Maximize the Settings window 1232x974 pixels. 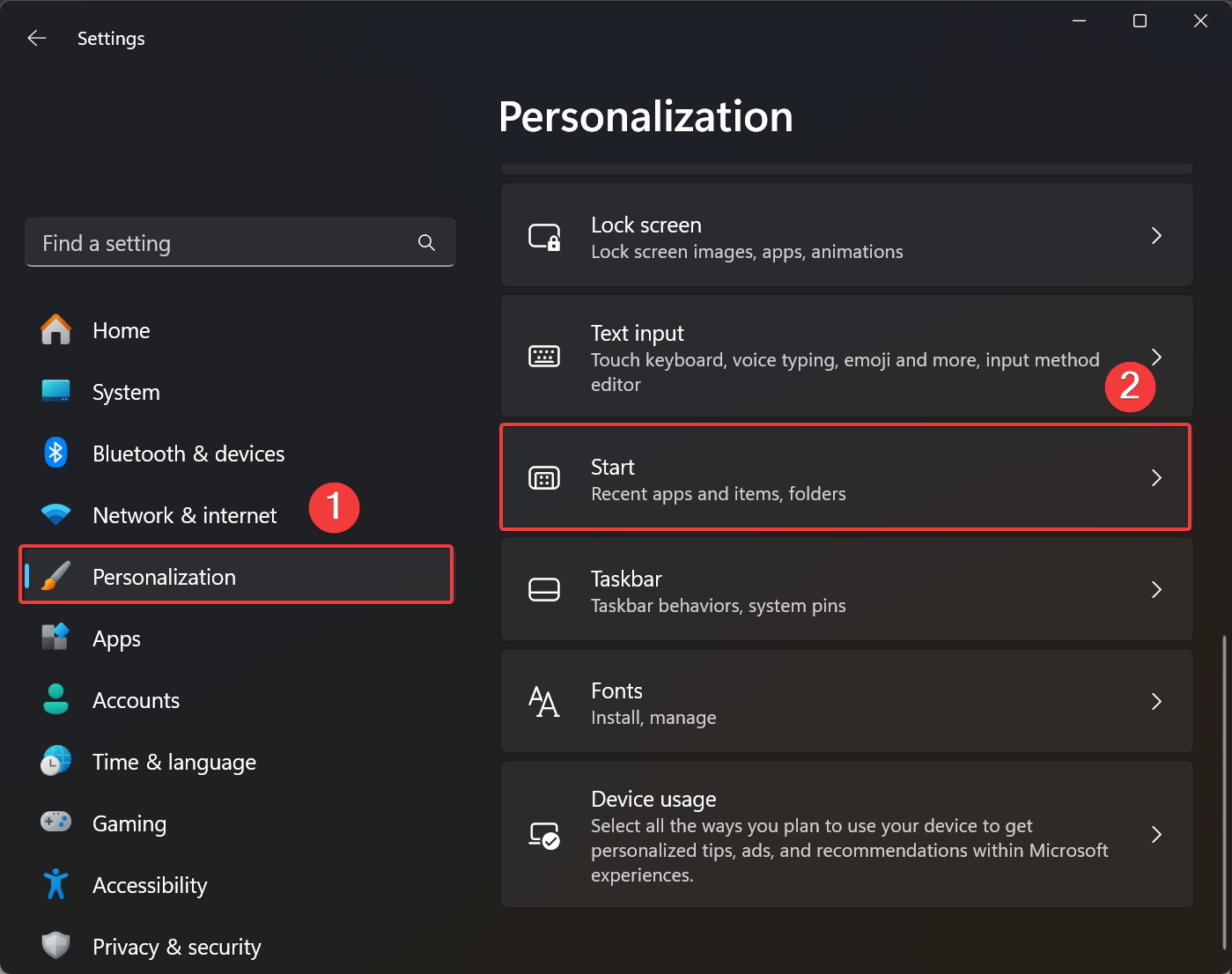click(1140, 20)
